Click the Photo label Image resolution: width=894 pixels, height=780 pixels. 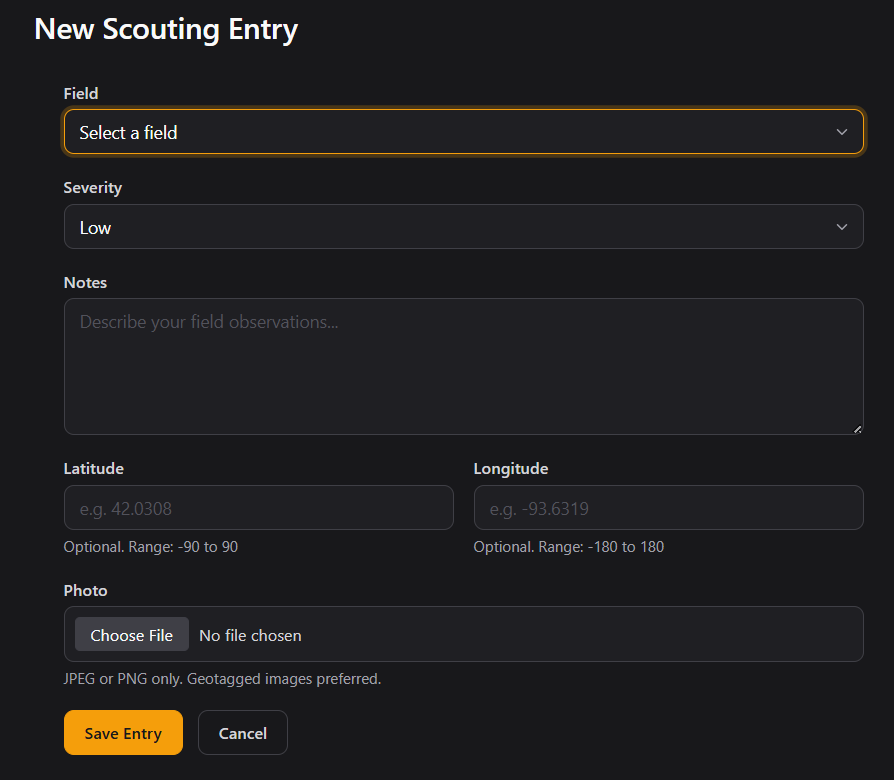pyautogui.click(x=85, y=591)
